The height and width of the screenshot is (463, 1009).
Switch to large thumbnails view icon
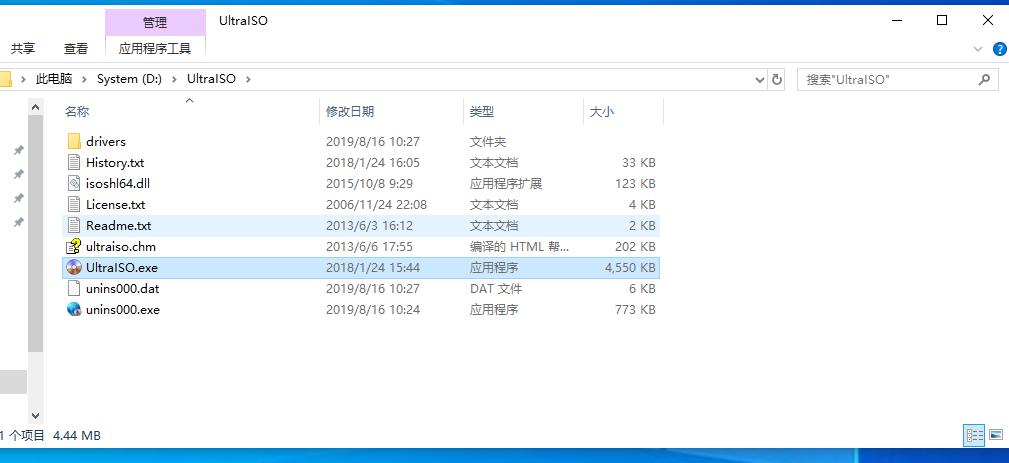[995, 435]
